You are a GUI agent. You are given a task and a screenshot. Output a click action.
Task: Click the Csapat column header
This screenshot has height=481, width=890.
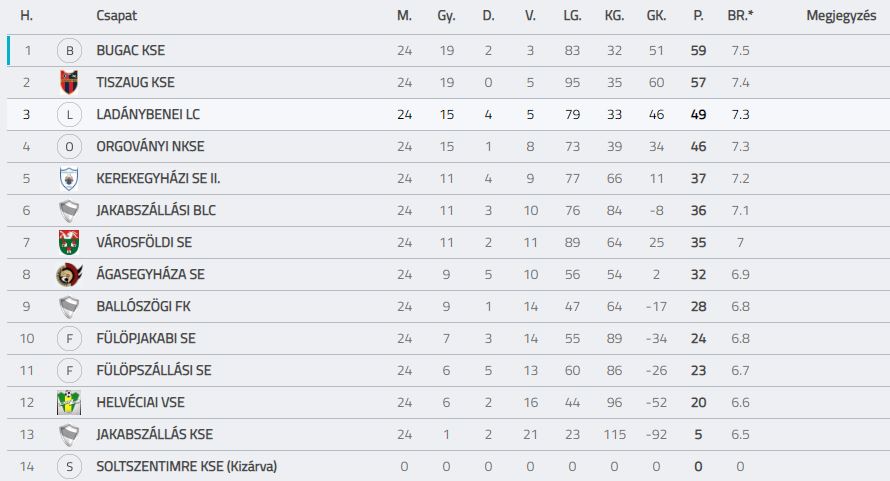116,16
